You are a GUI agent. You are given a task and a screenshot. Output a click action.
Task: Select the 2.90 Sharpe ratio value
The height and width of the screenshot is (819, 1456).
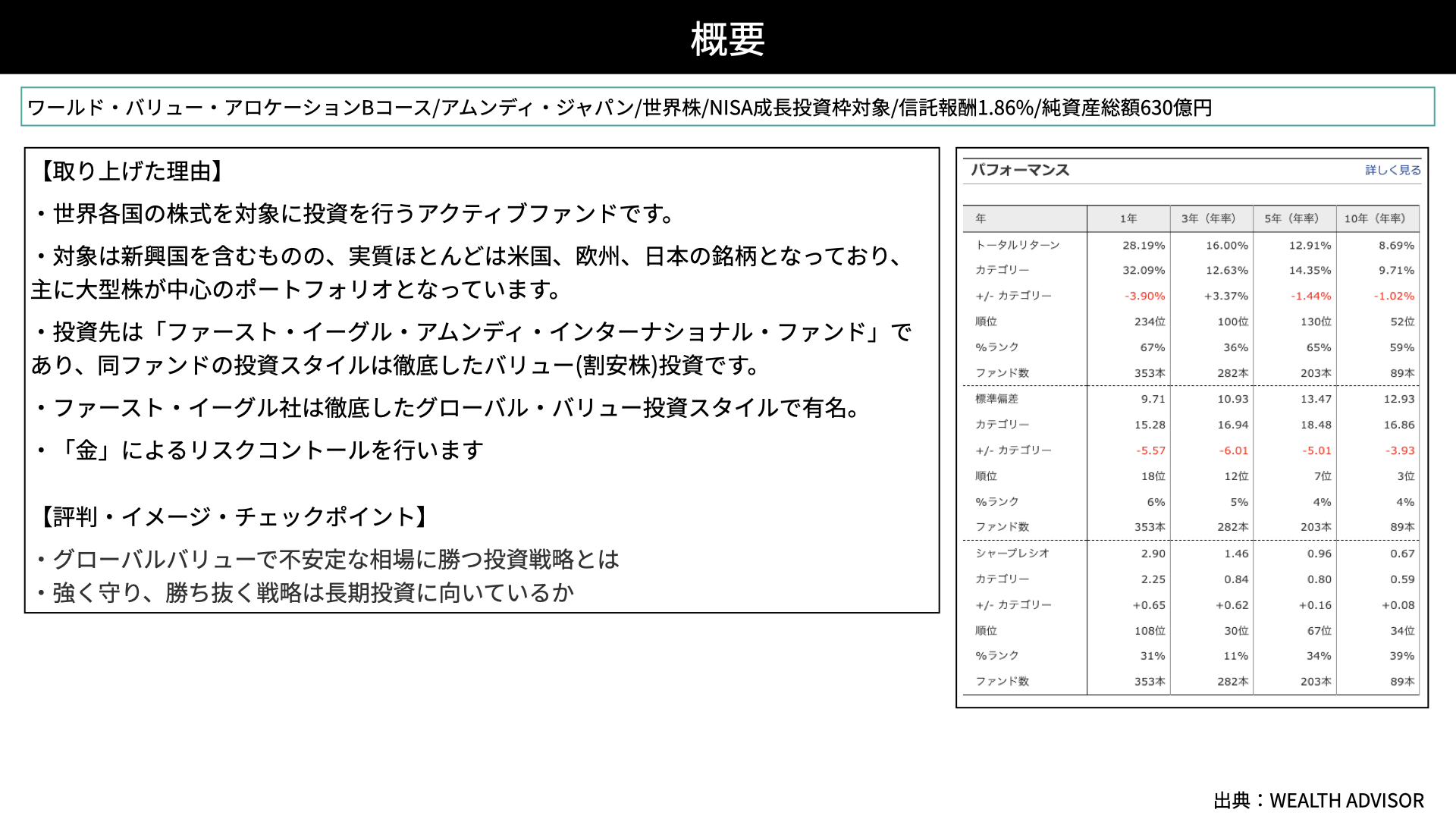coord(1153,554)
